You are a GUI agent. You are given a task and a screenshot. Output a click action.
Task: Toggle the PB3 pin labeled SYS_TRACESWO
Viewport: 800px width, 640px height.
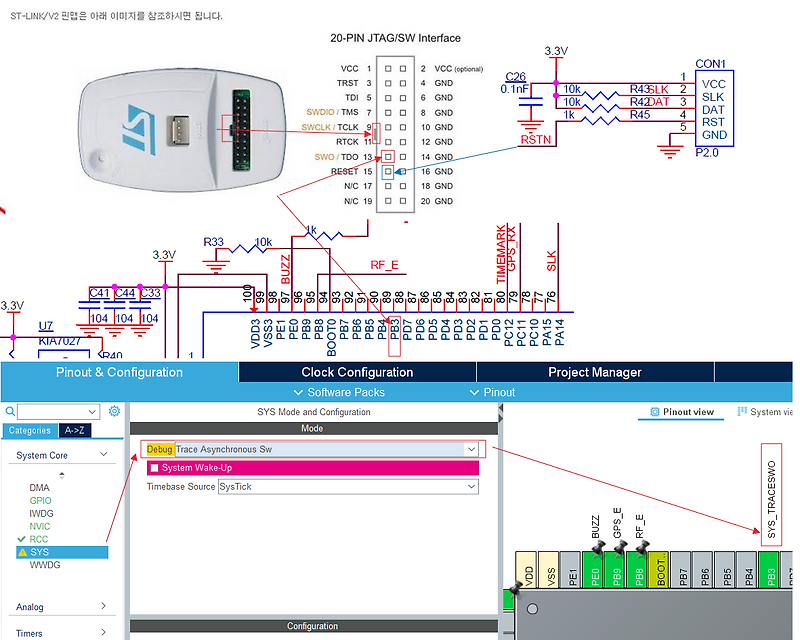point(769,574)
